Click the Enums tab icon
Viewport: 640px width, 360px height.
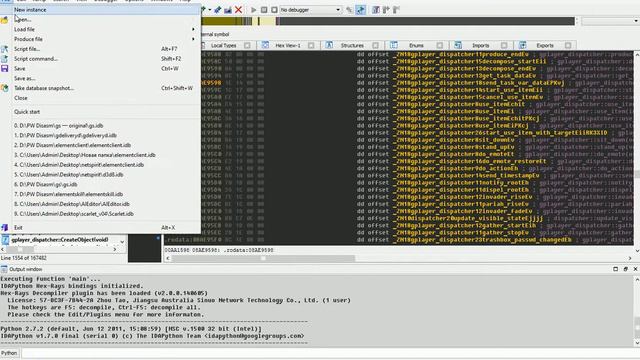coord(393,45)
